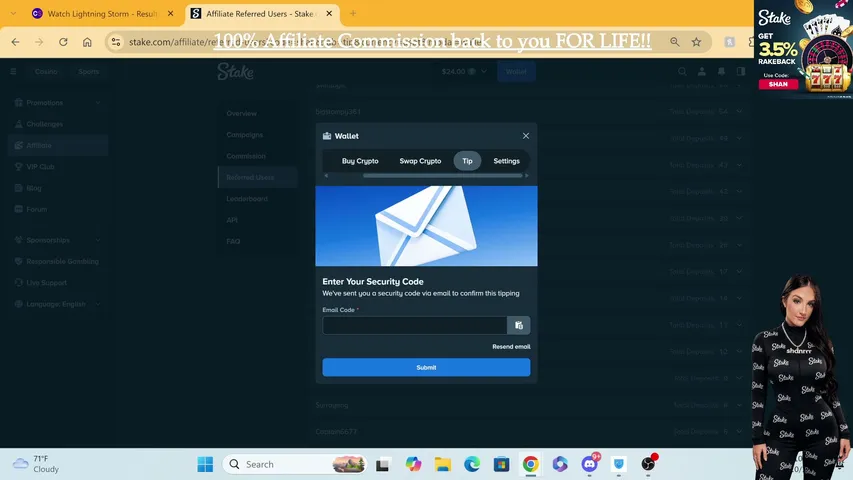Open Forum in the sidebar

click(58, 209)
